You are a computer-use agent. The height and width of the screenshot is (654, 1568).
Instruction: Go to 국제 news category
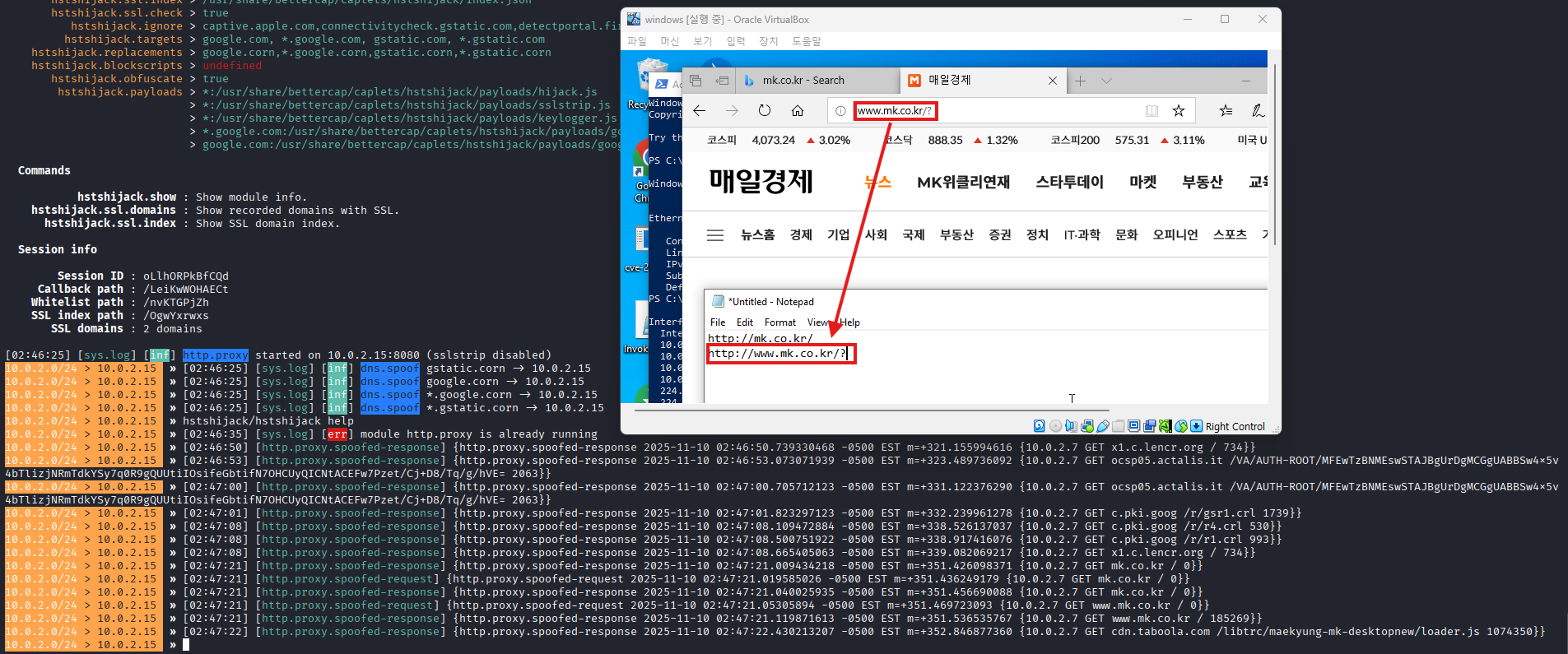pyautogui.click(x=914, y=234)
